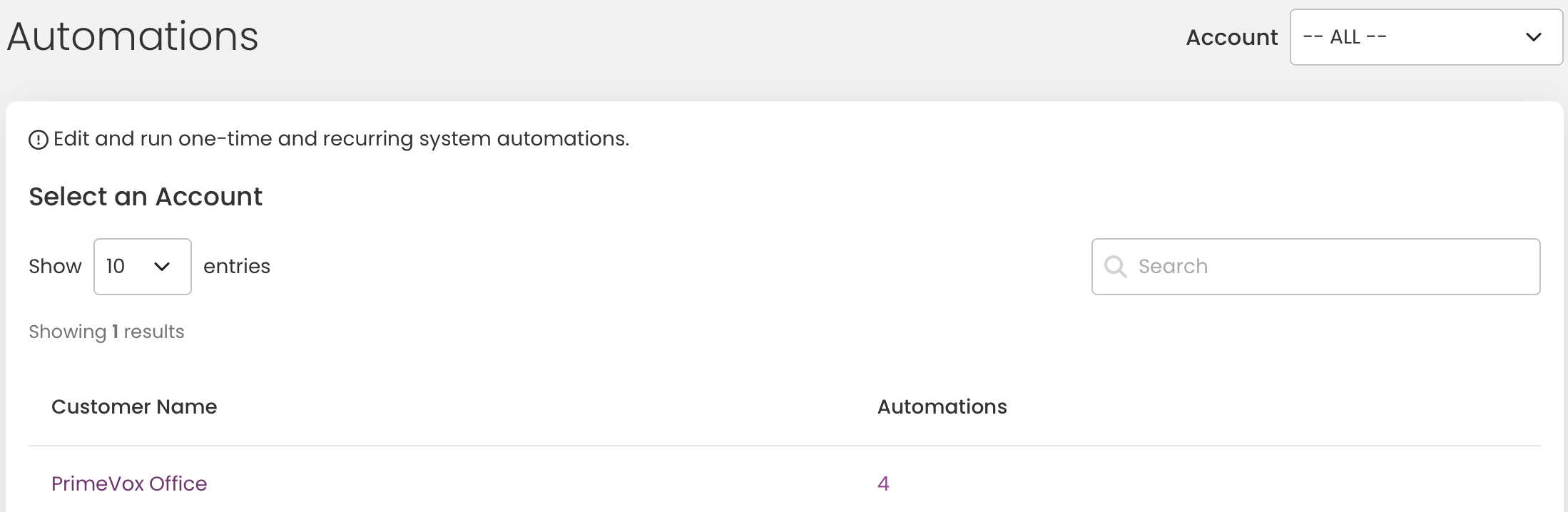Screen dimensions: 1568x512
Task: Open the Show 10 entries dropdown
Action: (143, 267)
